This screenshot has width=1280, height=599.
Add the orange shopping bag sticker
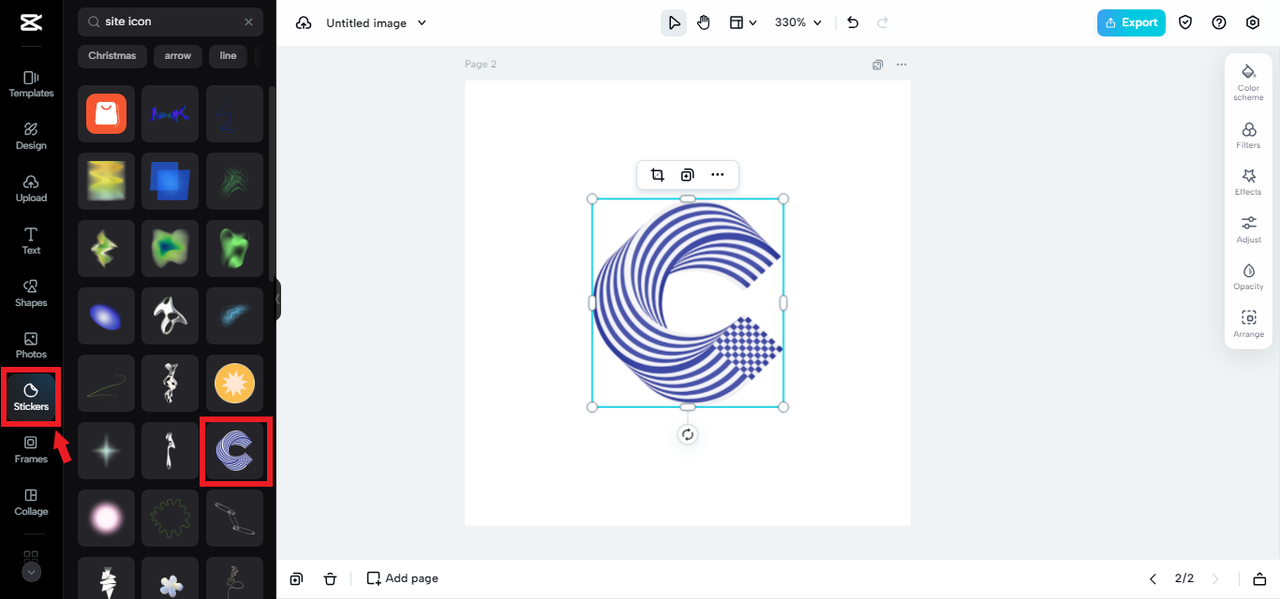coord(106,113)
